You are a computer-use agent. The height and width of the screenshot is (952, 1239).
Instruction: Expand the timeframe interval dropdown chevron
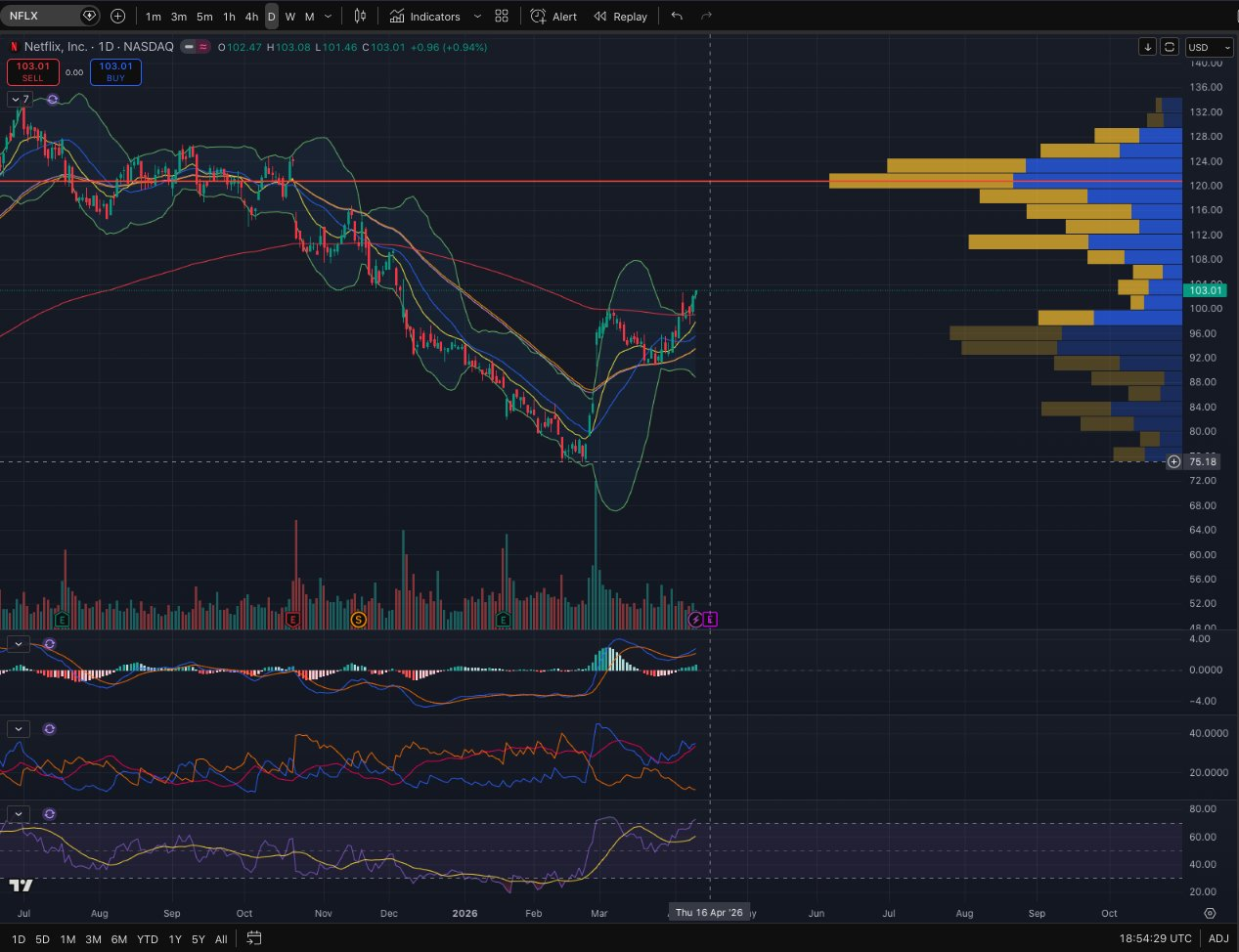[x=328, y=16]
